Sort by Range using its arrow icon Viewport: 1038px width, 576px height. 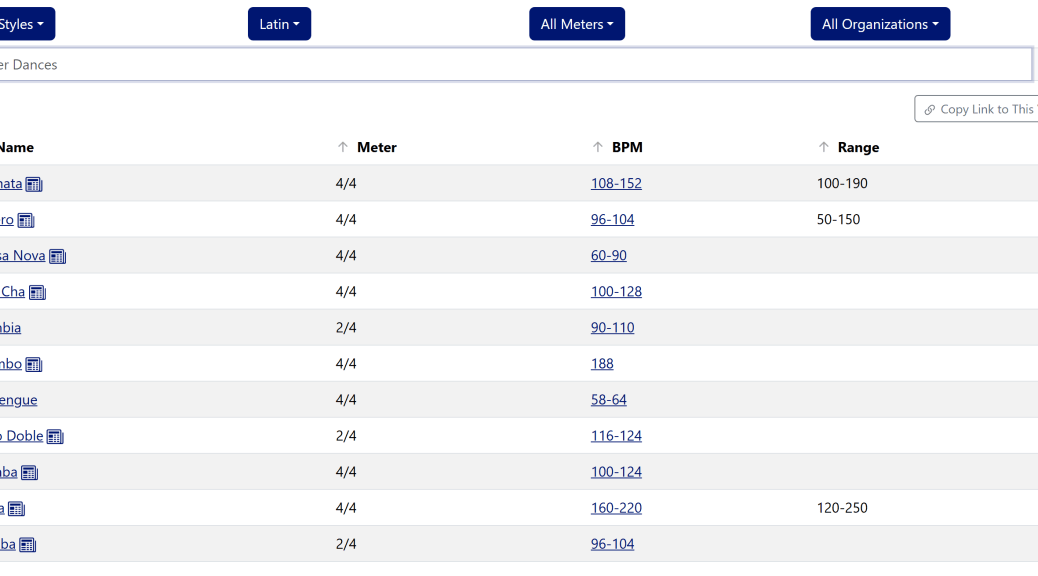(824, 147)
